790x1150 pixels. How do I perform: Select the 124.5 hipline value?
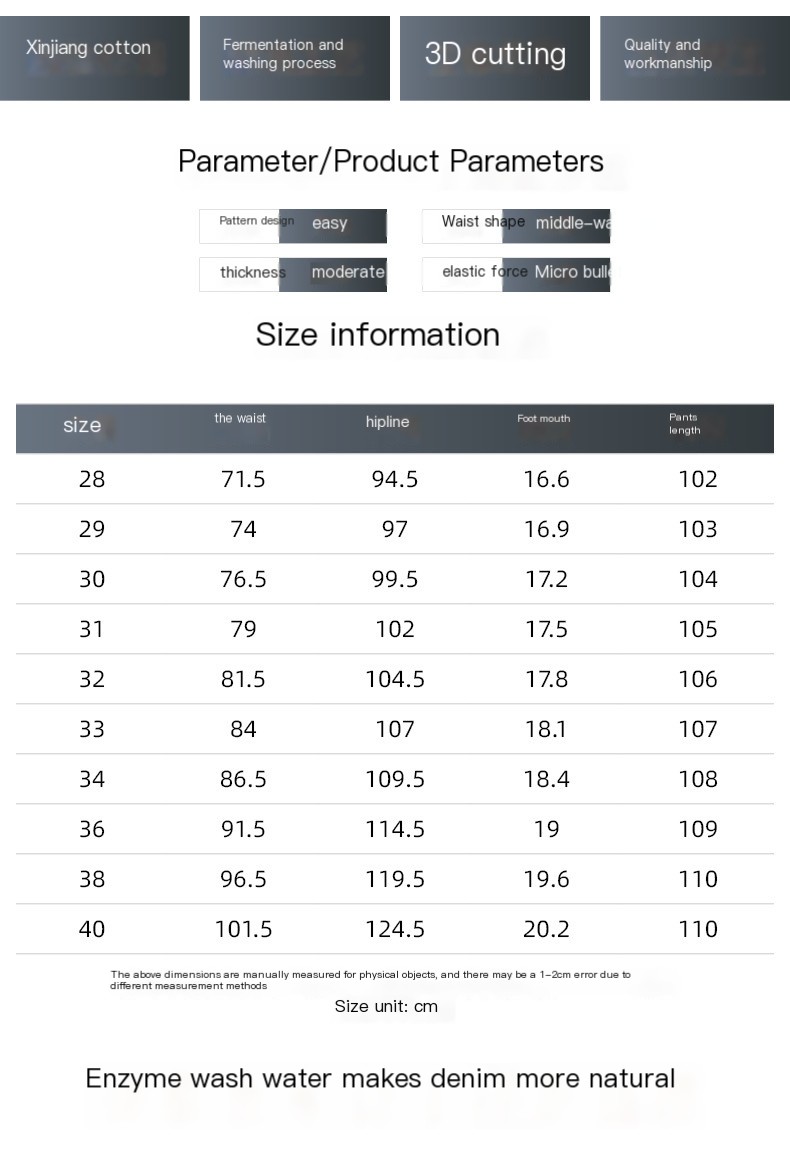point(395,929)
